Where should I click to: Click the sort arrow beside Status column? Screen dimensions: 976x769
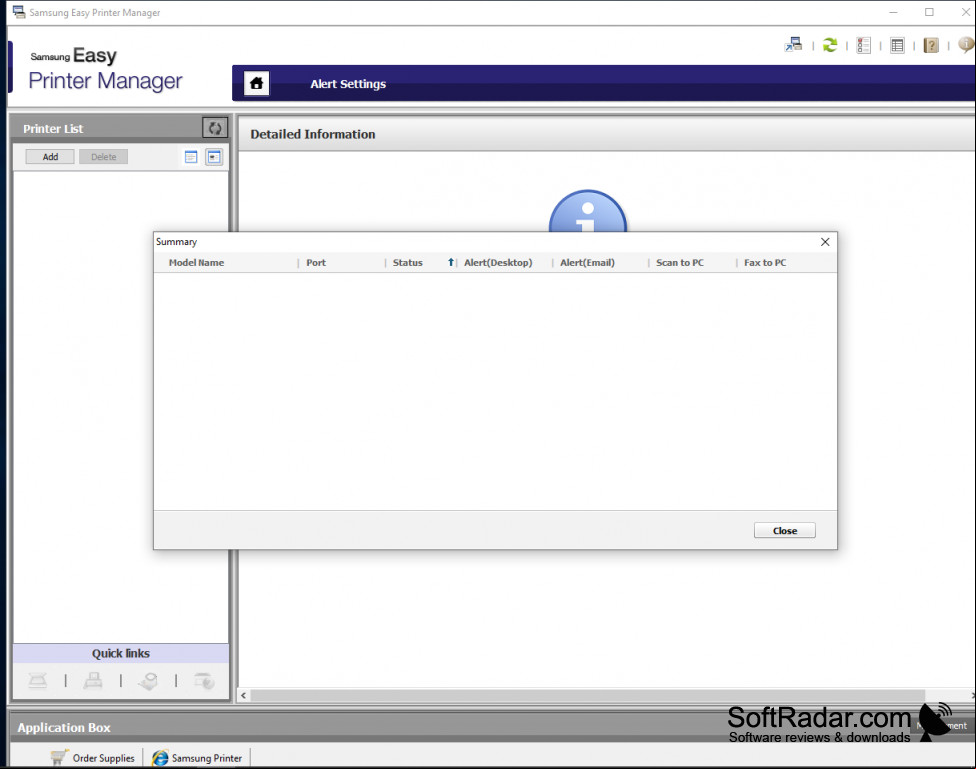[x=451, y=263]
